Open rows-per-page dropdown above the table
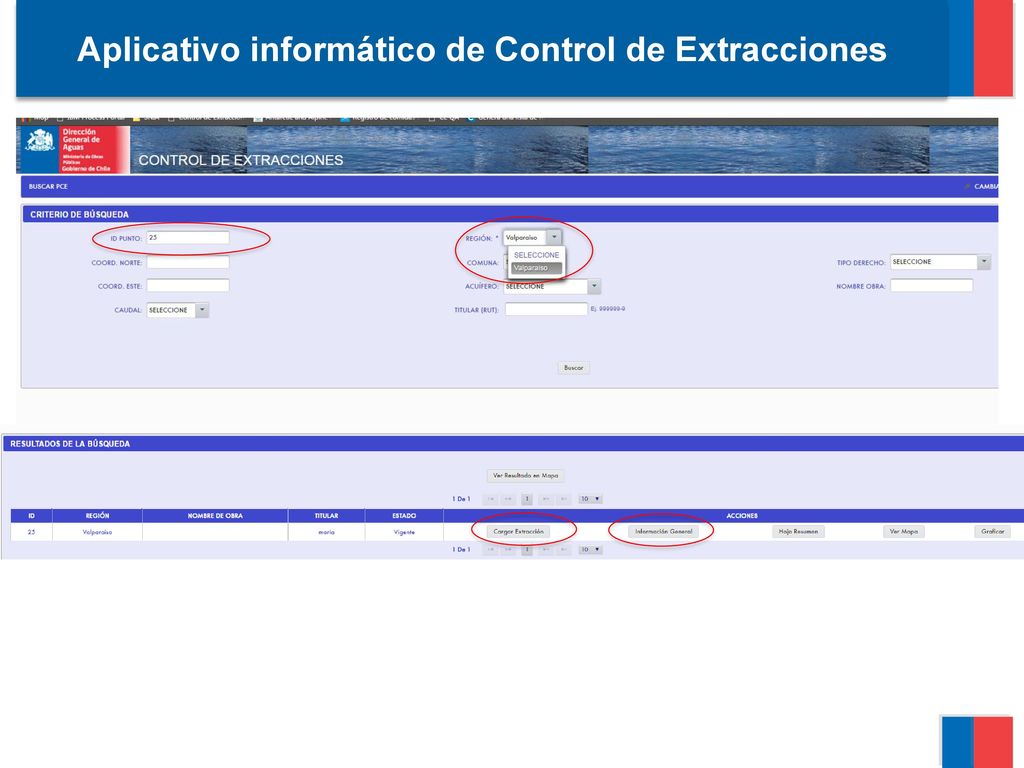 pyautogui.click(x=590, y=499)
